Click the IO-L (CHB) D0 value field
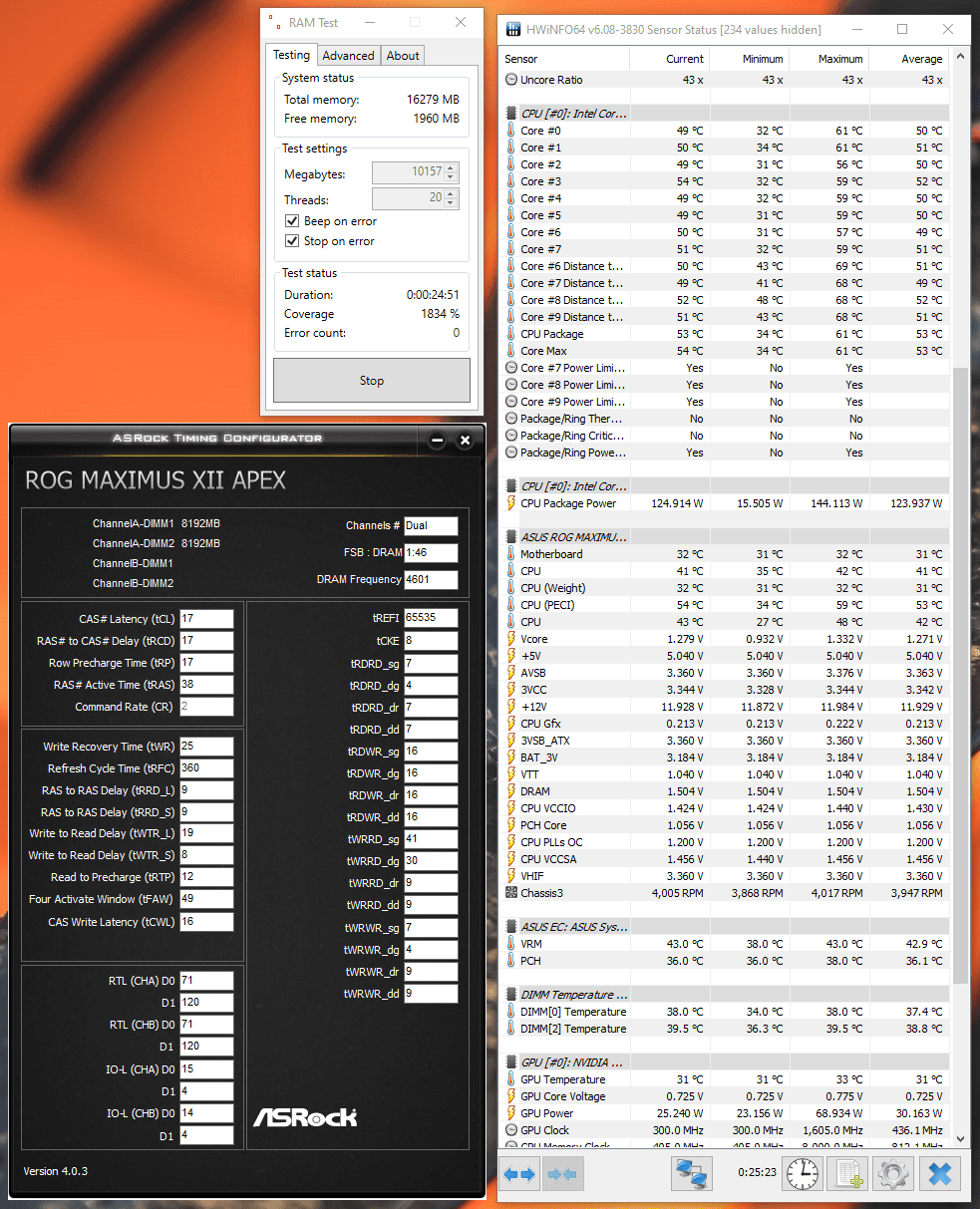The width and height of the screenshot is (980, 1209). point(206,1113)
